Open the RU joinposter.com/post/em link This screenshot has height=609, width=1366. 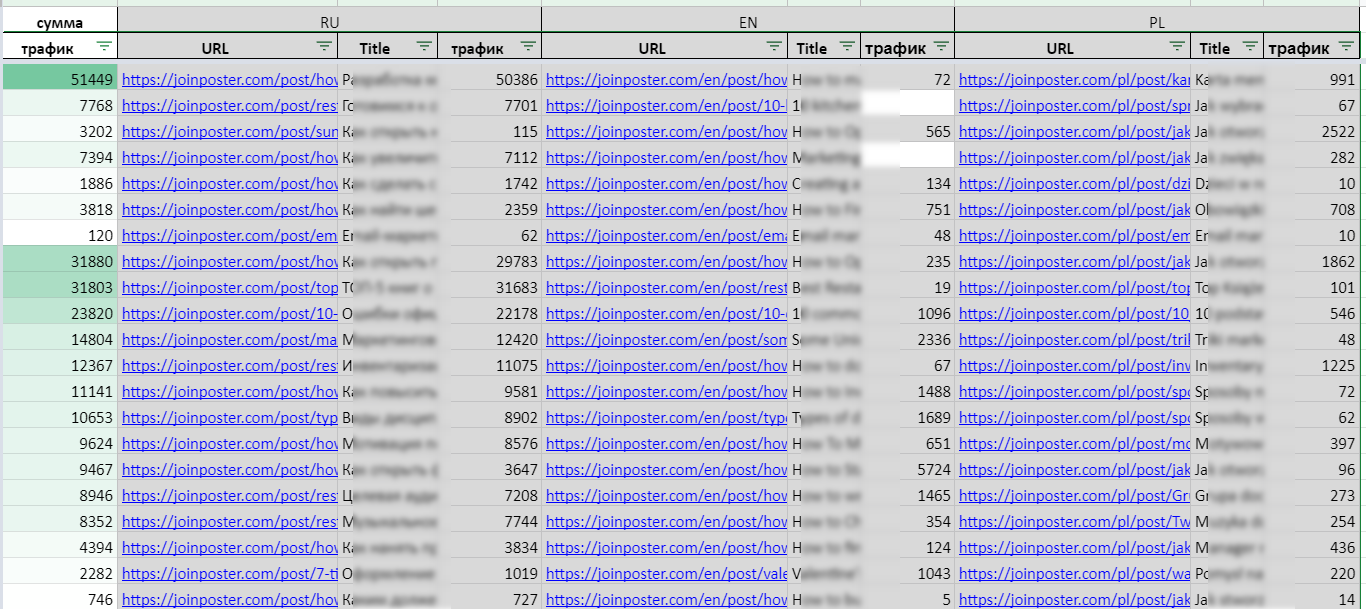[x=230, y=235]
